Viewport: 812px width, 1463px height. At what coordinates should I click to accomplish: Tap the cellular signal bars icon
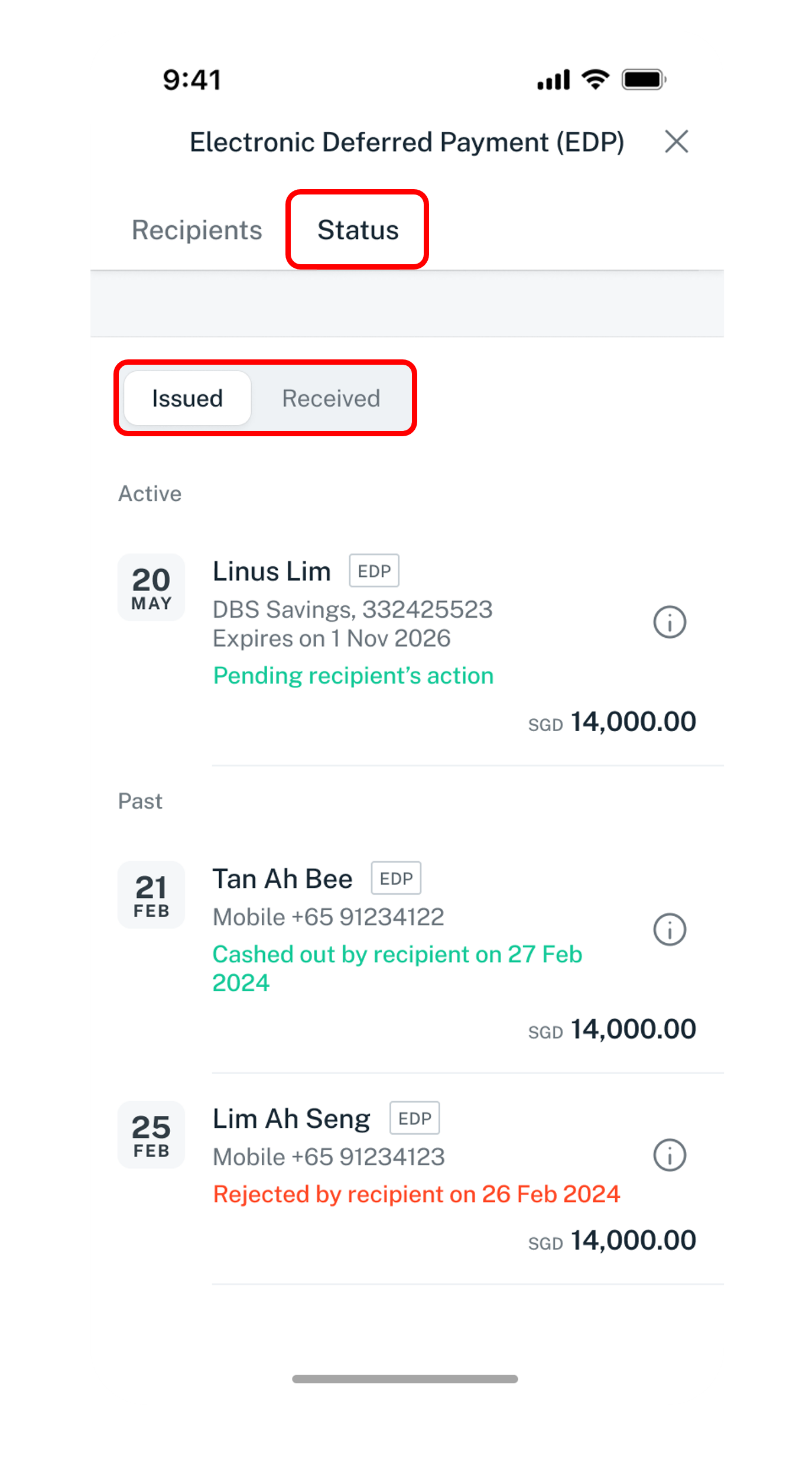pos(553,79)
